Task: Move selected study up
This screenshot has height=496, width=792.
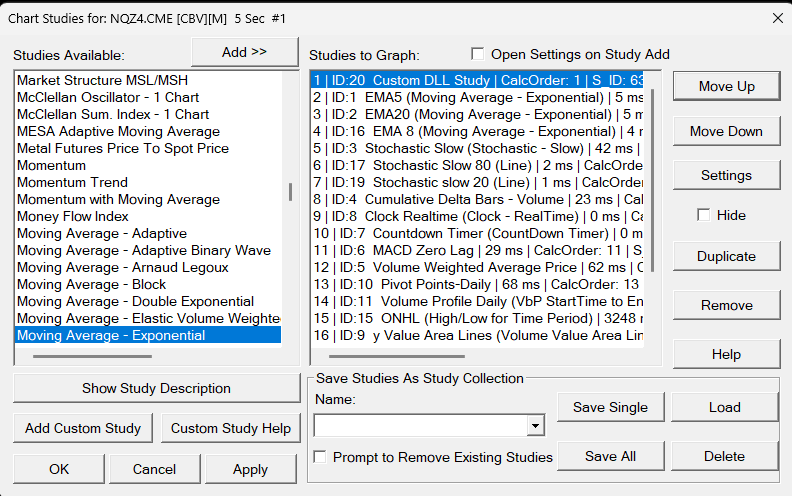Action: [x=726, y=86]
